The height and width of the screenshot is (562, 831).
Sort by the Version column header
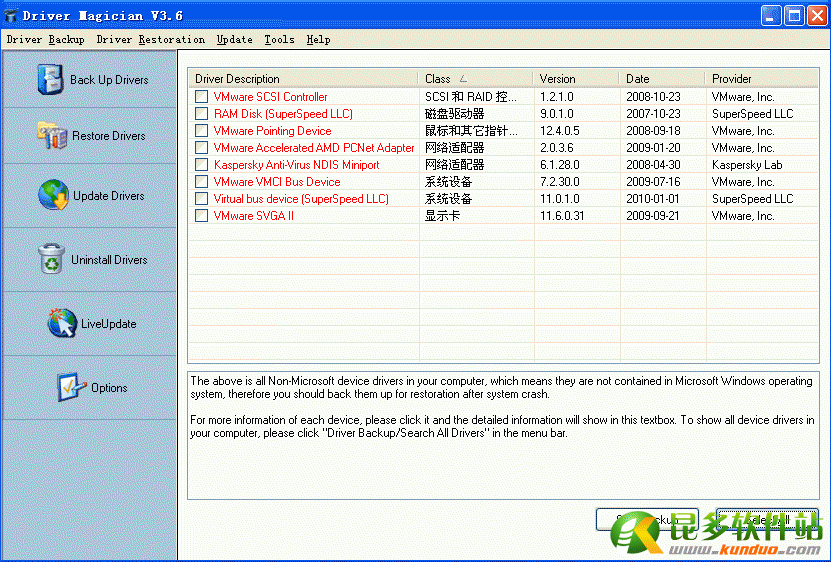click(576, 78)
